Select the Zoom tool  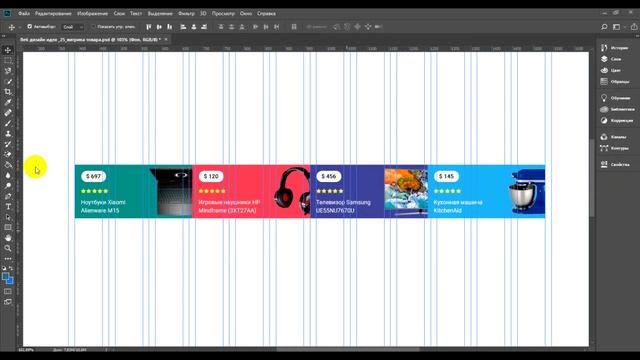pyautogui.click(x=8, y=248)
